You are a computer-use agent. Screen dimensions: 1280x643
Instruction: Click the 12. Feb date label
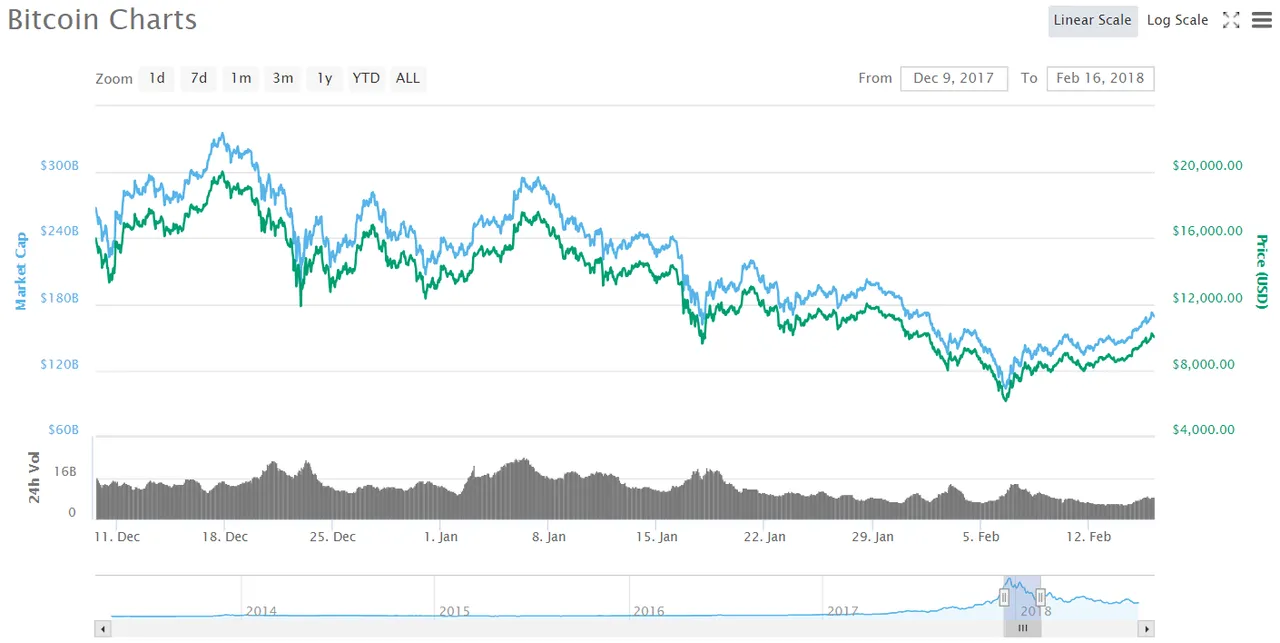point(1089,536)
